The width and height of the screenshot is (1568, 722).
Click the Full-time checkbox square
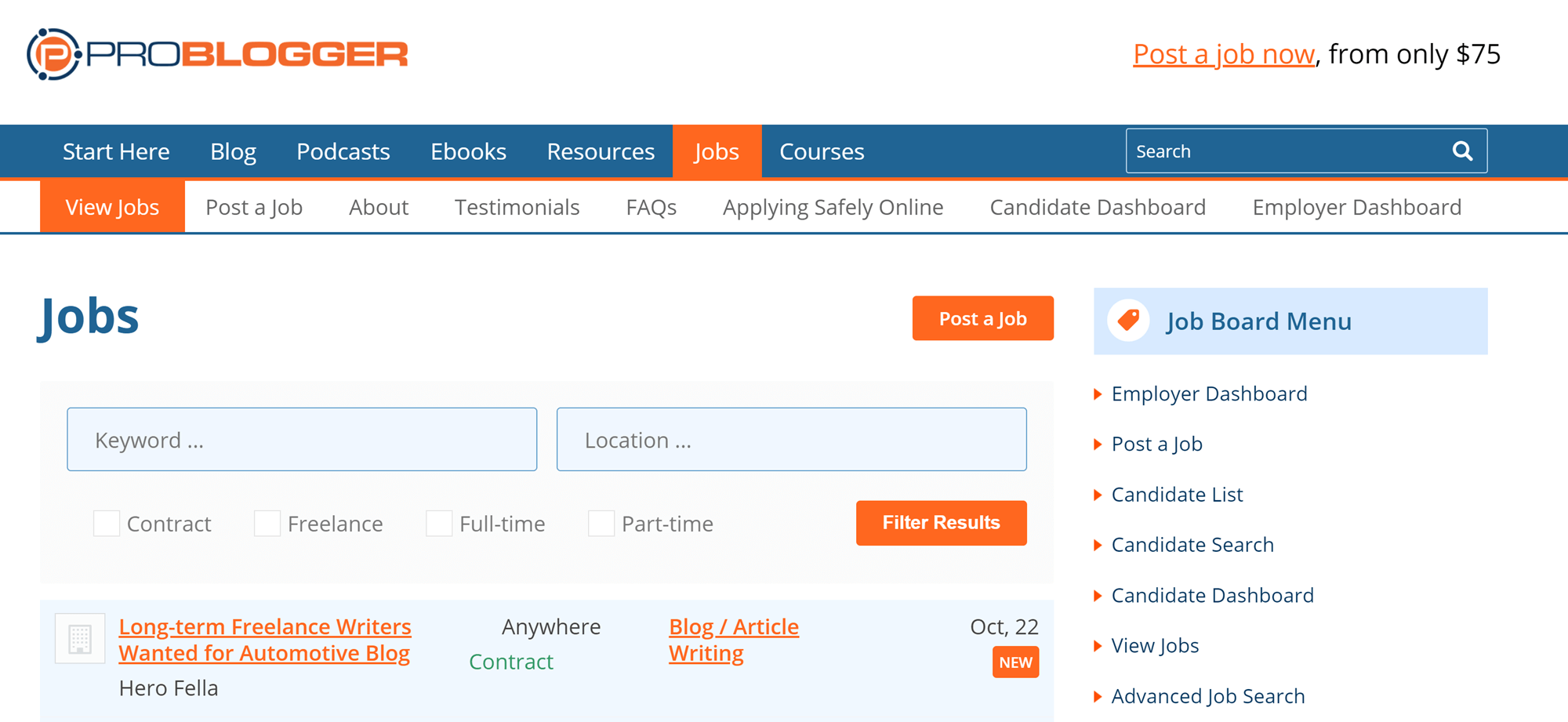(x=439, y=523)
